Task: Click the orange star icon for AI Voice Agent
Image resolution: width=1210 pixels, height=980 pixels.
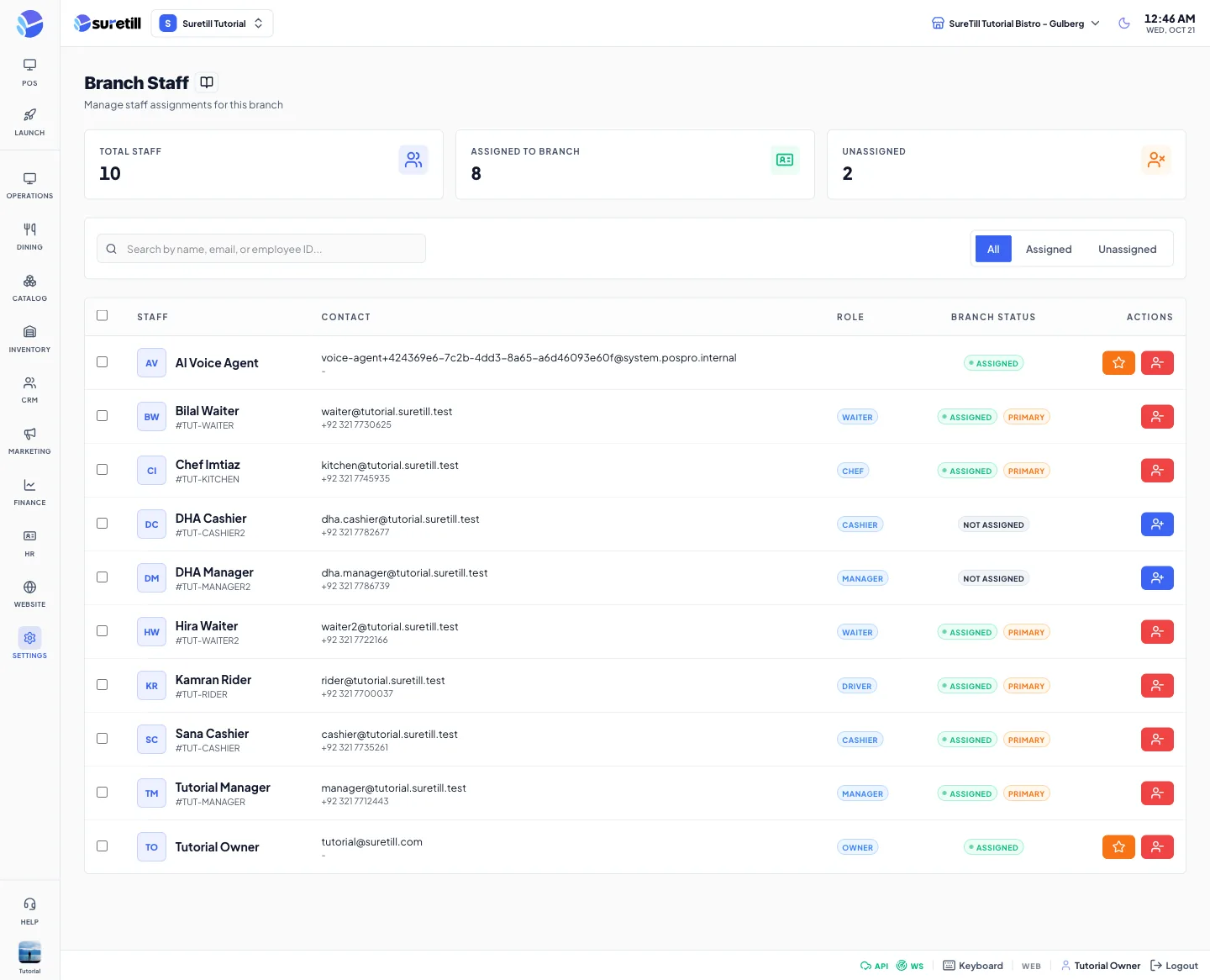Action: click(x=1118, y=363)
